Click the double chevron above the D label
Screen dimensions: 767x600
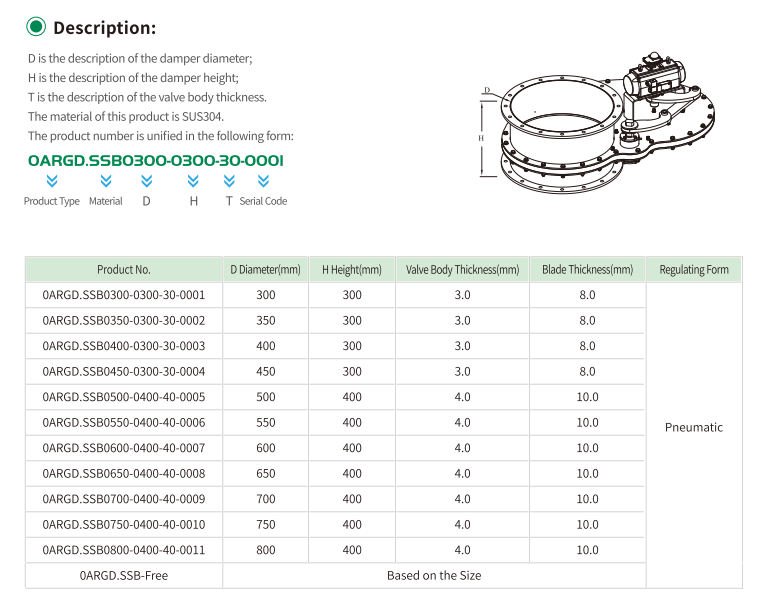point(147,181)
